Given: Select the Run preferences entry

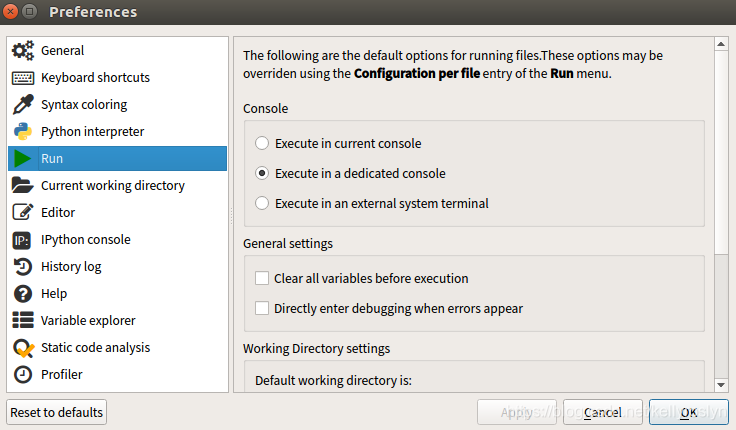Looking at the screenshot, I should [118, 159].
